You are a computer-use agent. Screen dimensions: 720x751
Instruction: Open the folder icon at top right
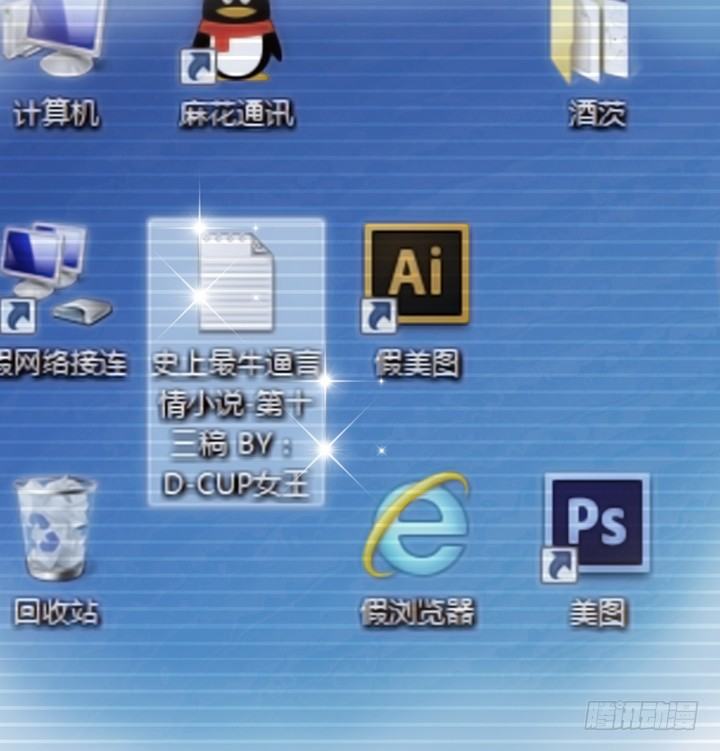(596, 40)
